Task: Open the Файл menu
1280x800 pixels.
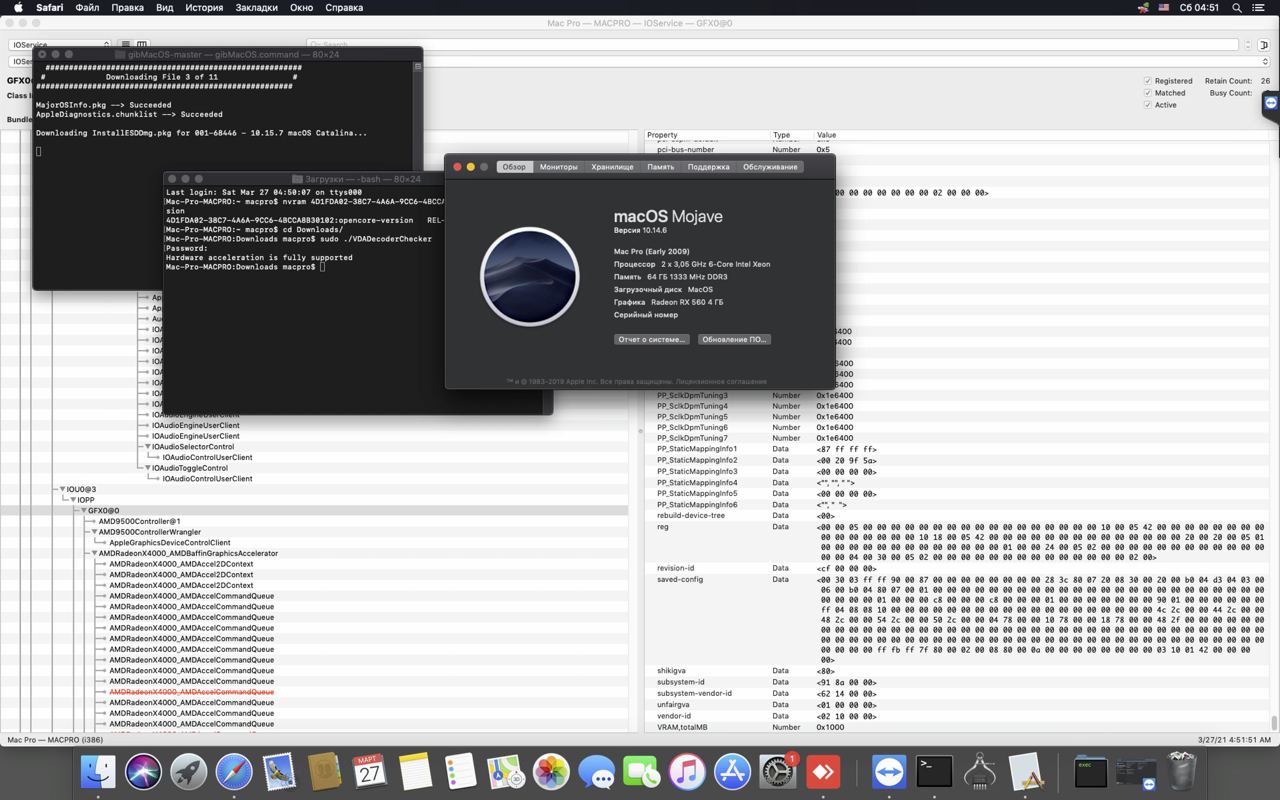Action: pyautogui.click(x=87, y=8)
